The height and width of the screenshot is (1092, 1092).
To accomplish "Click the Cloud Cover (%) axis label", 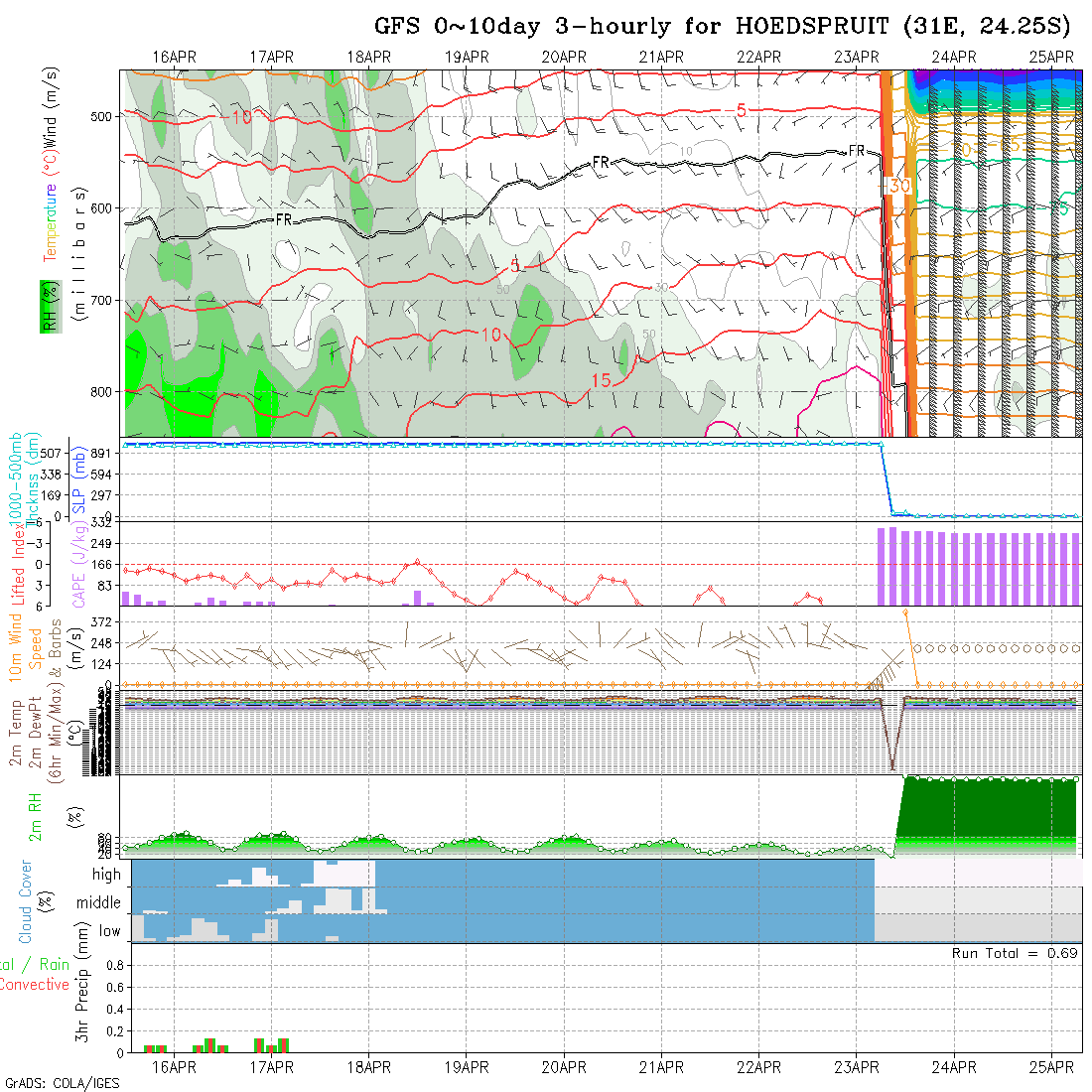I will (x=35, y=901).
